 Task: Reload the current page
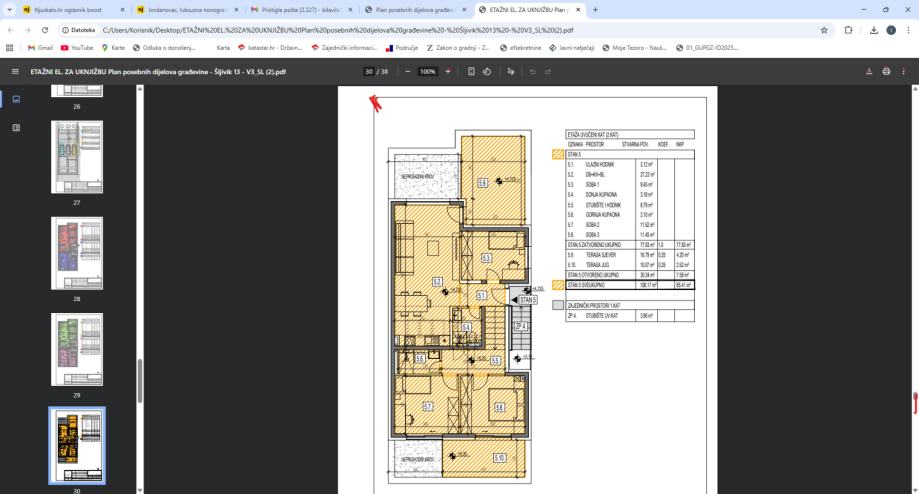point(45,30)
